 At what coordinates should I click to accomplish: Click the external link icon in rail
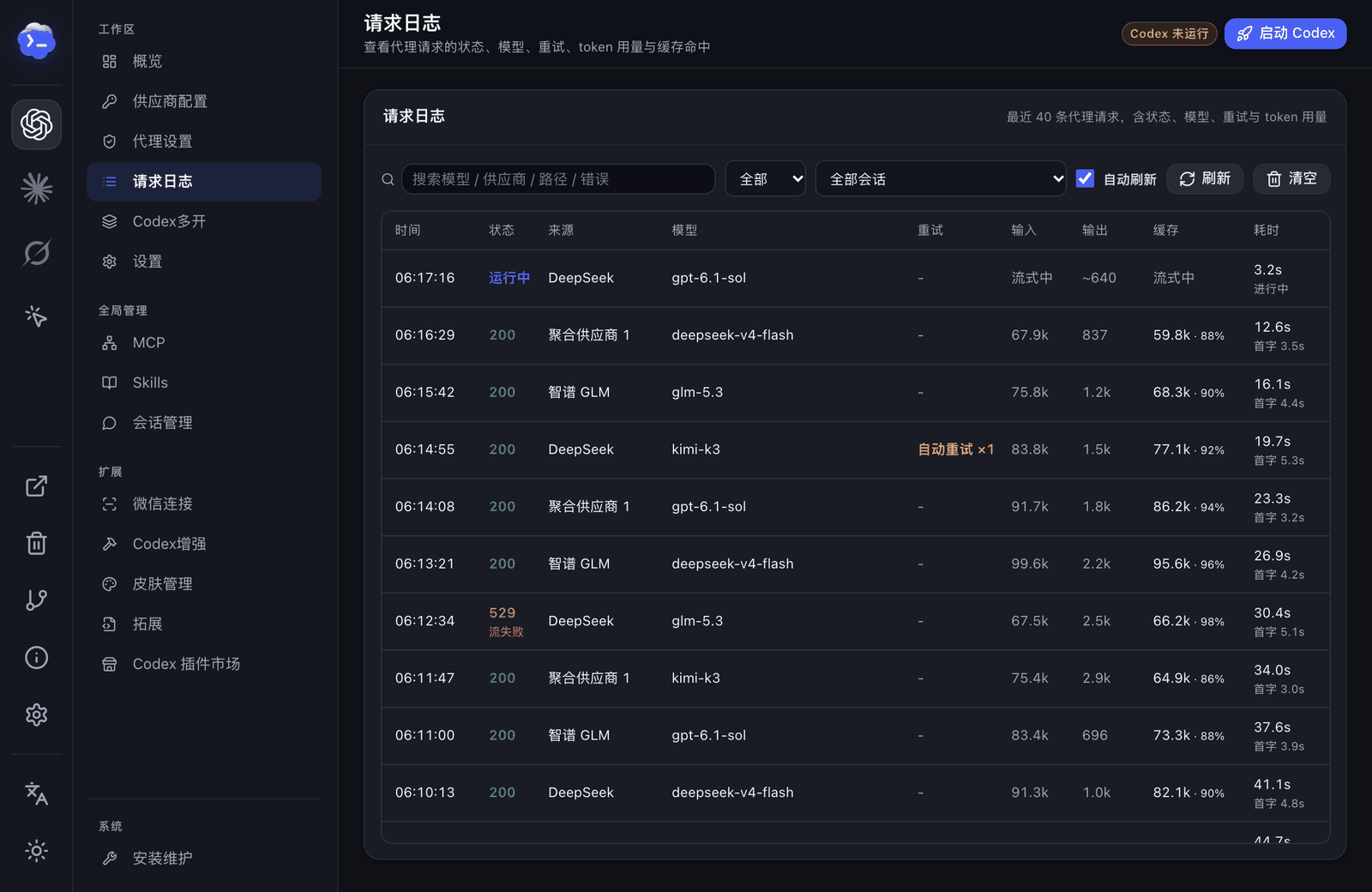click(36, 486)
